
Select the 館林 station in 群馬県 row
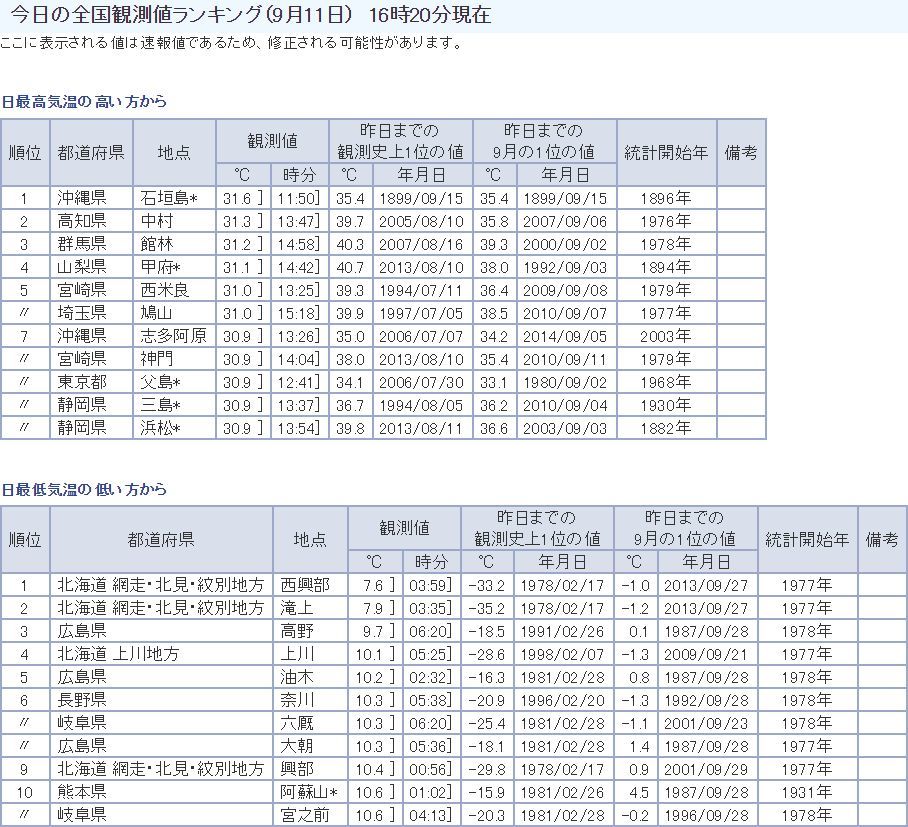[157, 244]
